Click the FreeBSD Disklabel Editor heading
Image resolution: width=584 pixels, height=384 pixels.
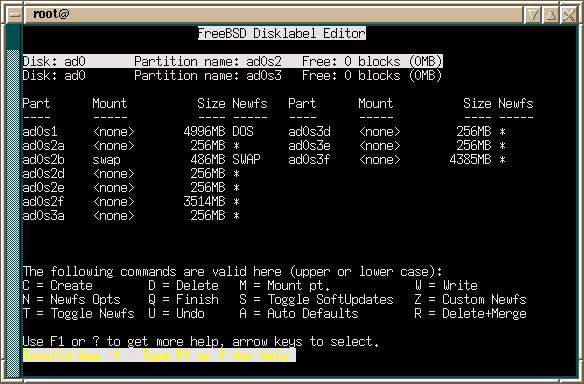282,33
